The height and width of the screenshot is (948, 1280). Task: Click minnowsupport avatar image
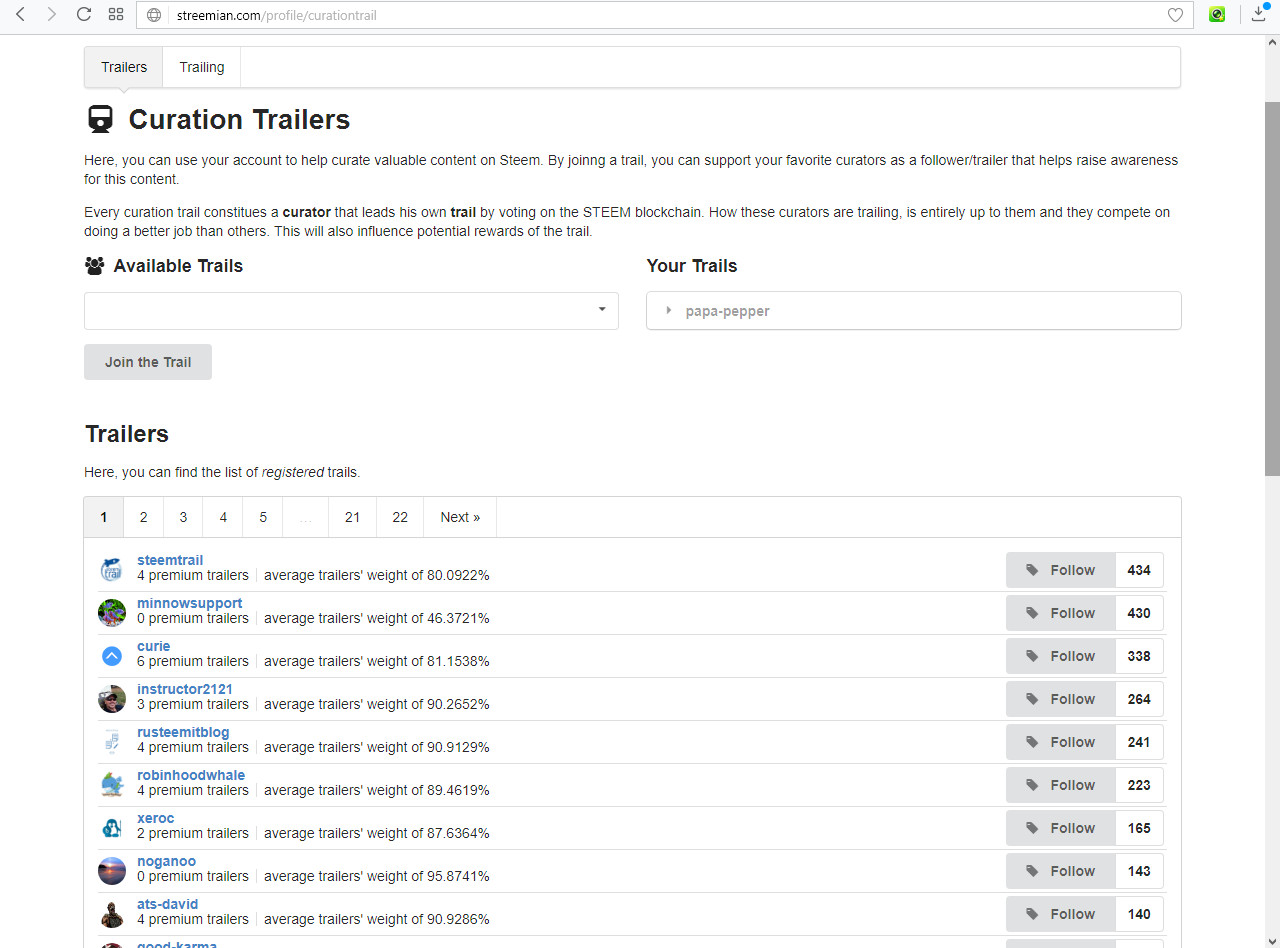point(112,613)
